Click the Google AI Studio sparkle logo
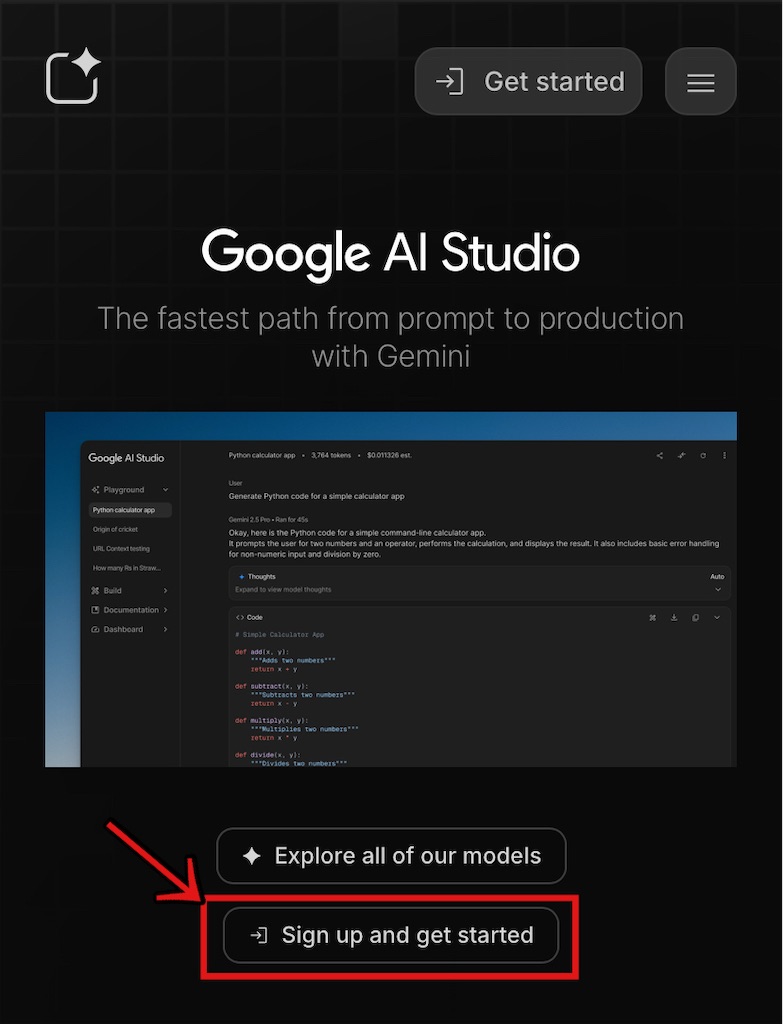The height and width of the screenshot is (1024, 783). (x=73, y=76)
